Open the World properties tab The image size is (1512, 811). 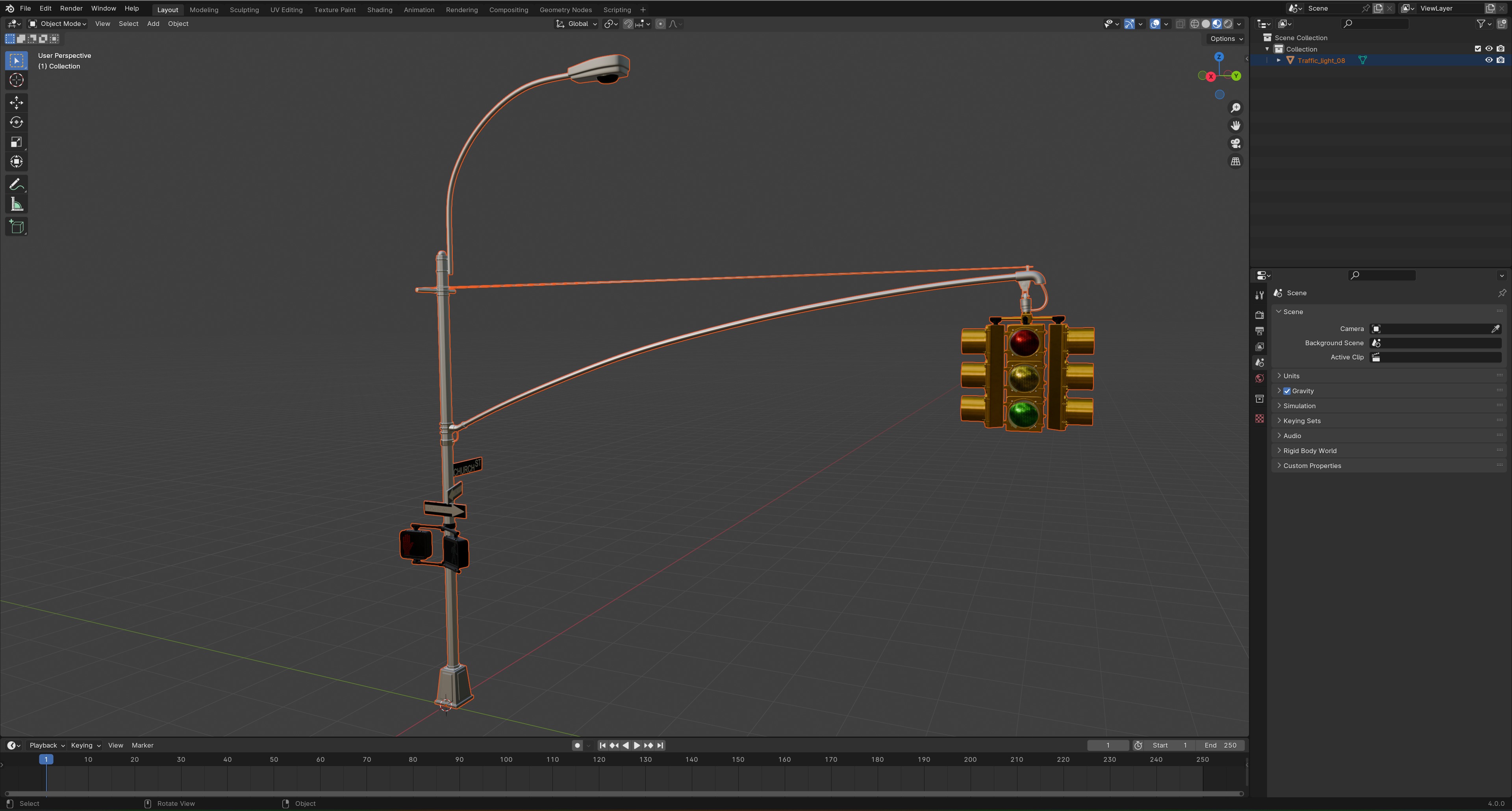click(x=1260, y=378)
